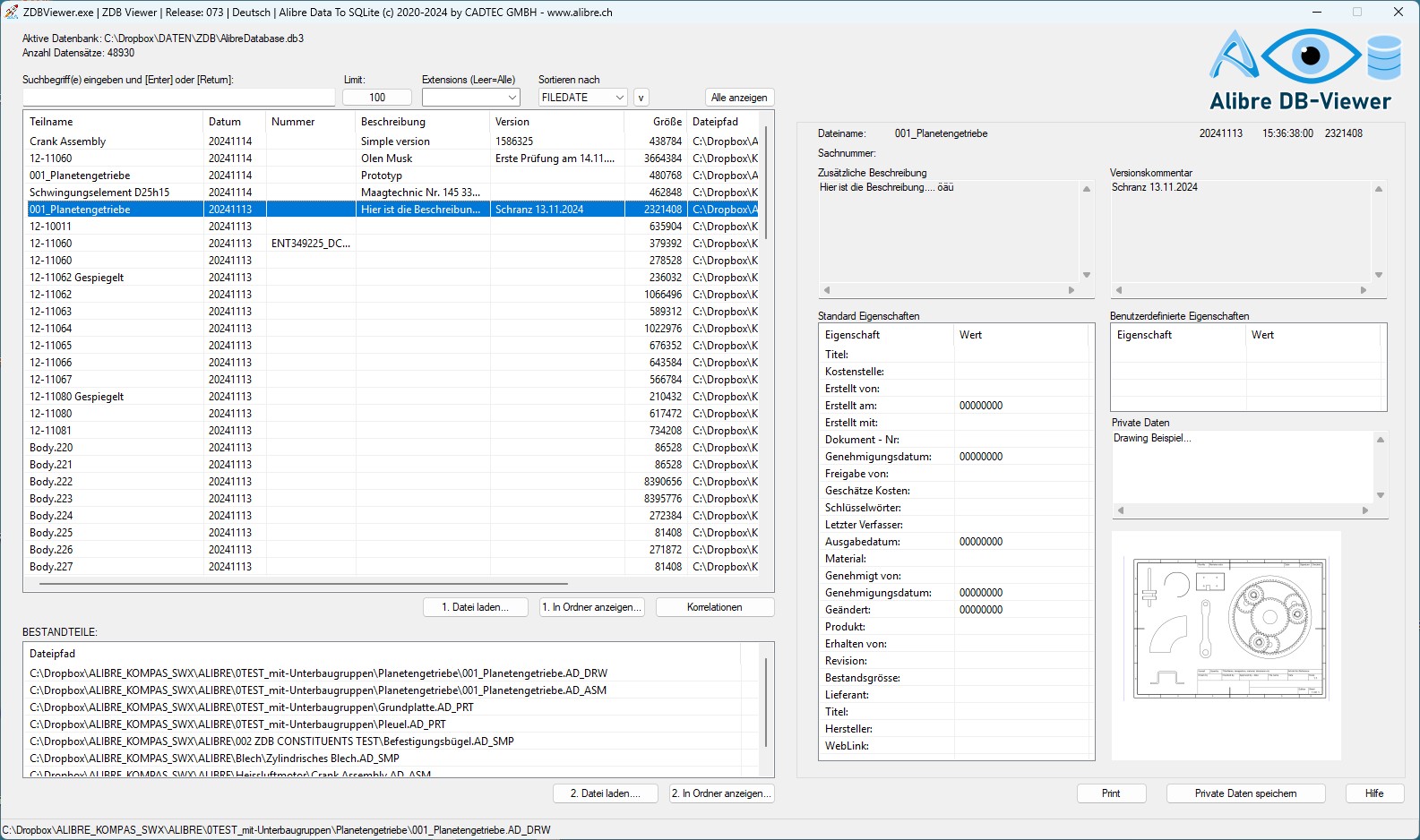This screenshot has height=840, width=1420.
Task: Click the Material: property row
Action: point(954,559)
